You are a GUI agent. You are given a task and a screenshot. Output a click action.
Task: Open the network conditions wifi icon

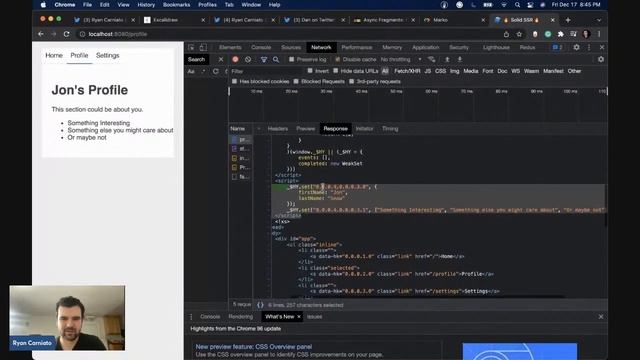point(431,60)
